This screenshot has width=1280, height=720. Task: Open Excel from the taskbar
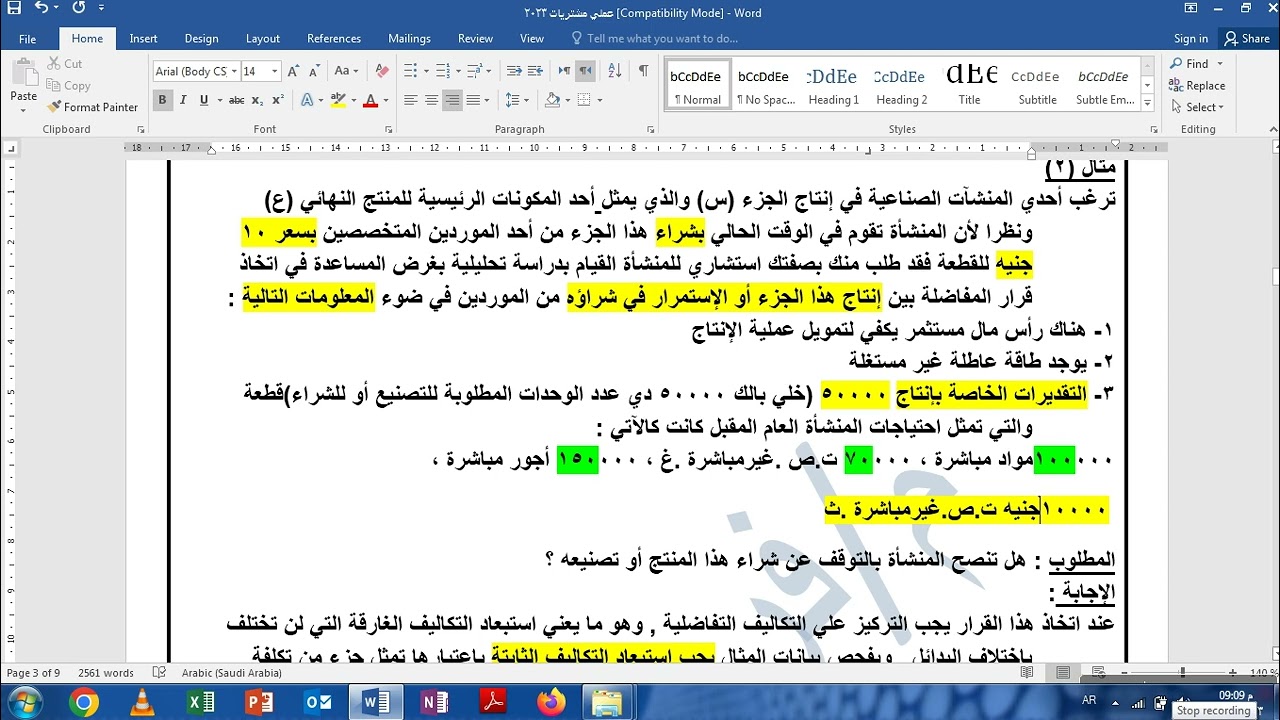point(201,702)
